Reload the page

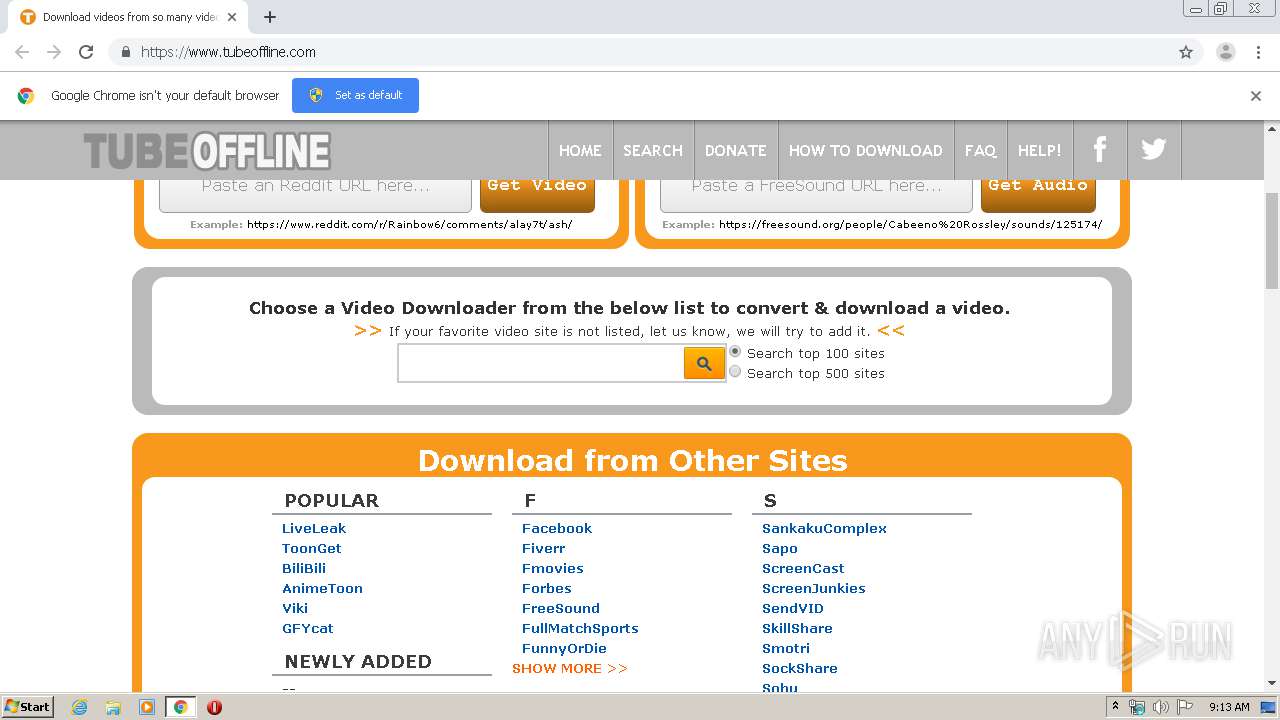(86, 52)
